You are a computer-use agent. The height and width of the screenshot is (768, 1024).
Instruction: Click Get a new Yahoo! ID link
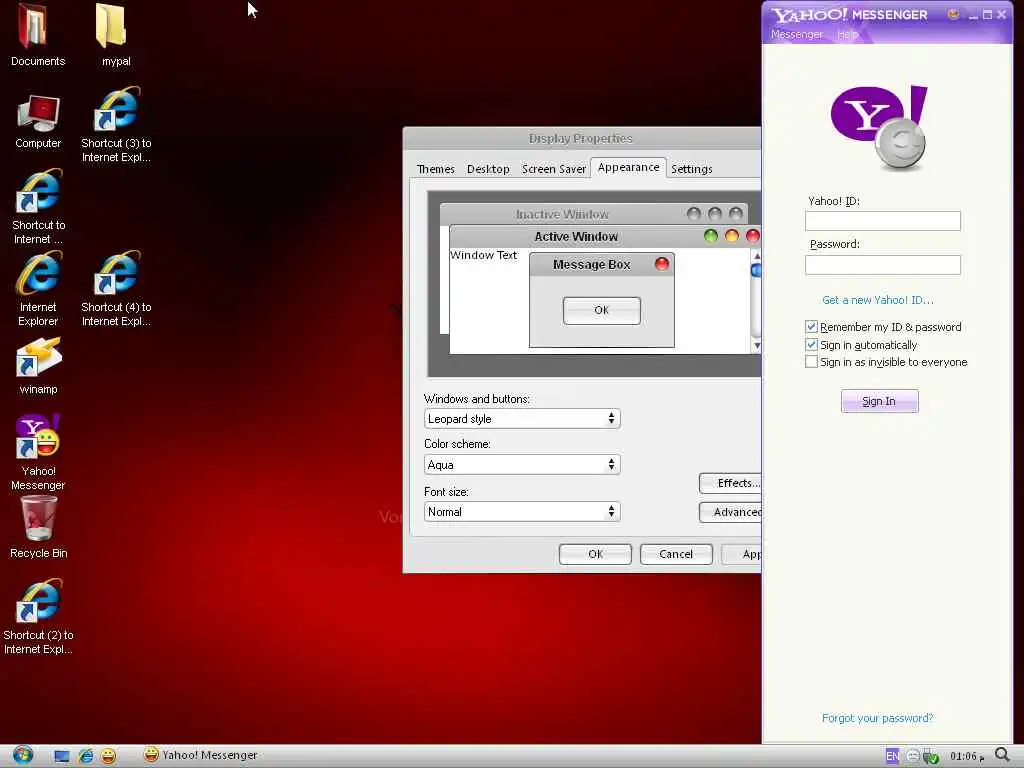pos(878,300)
